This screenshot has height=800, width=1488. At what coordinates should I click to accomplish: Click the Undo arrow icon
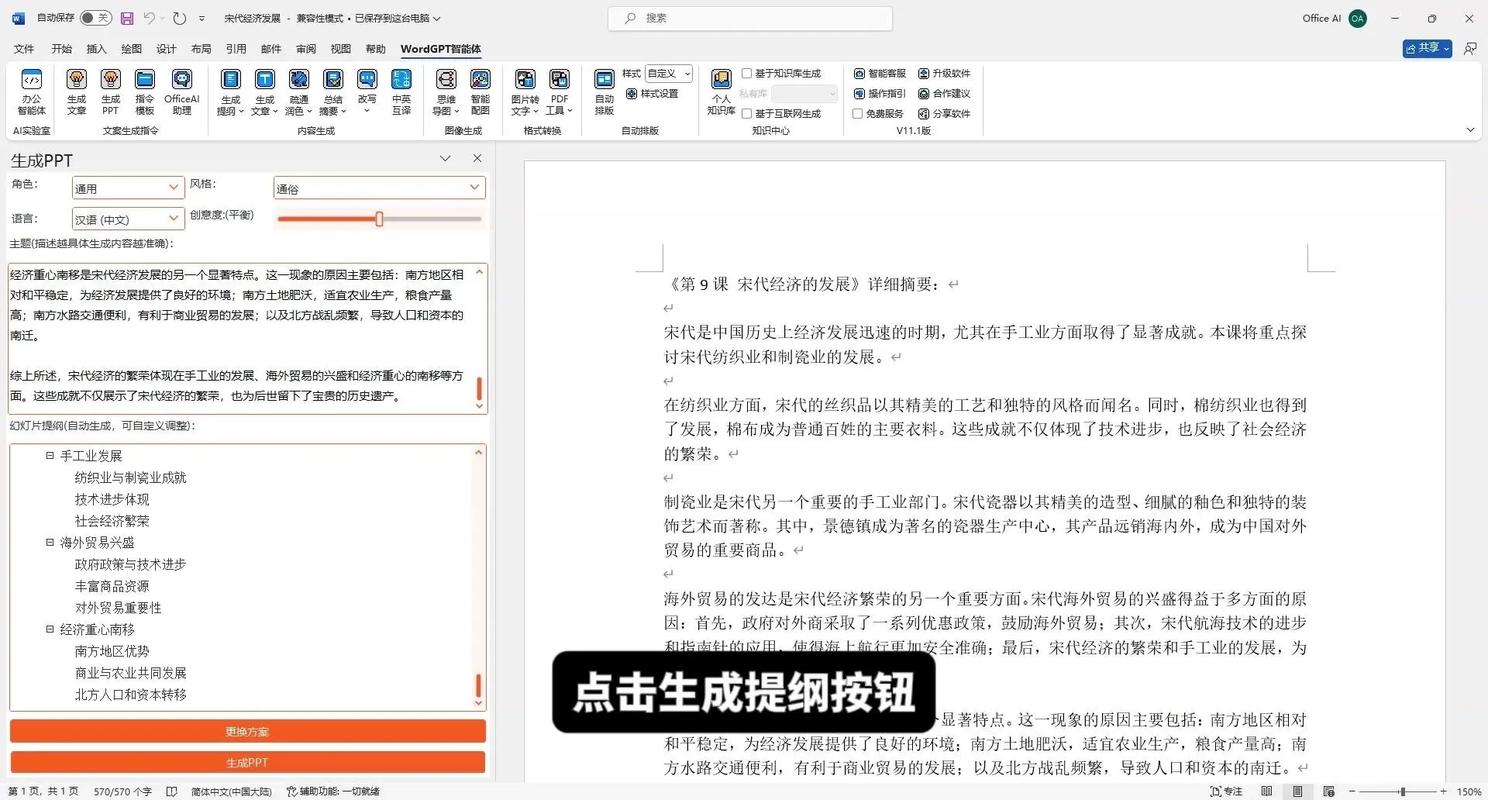pyautogui.click(x=149, y=18)
